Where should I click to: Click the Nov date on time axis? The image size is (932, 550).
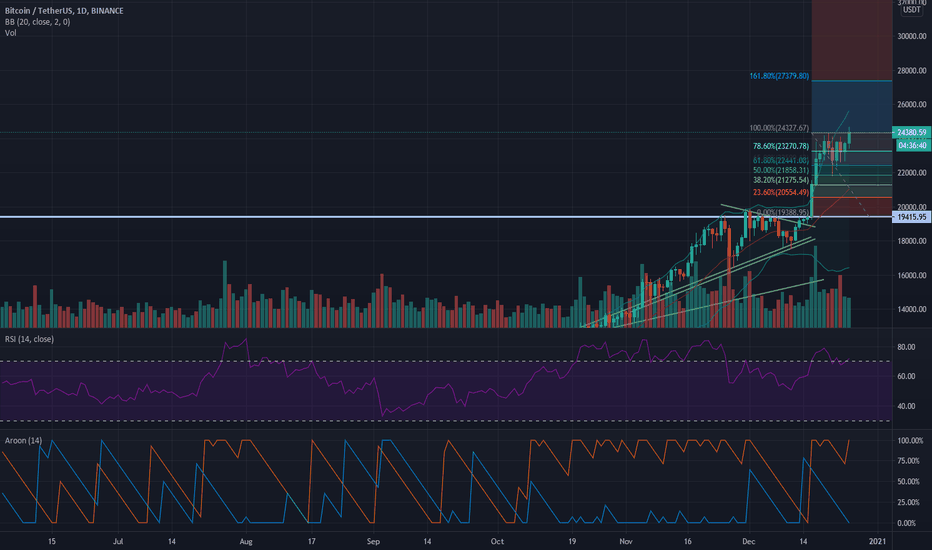(x=625, y=542)
